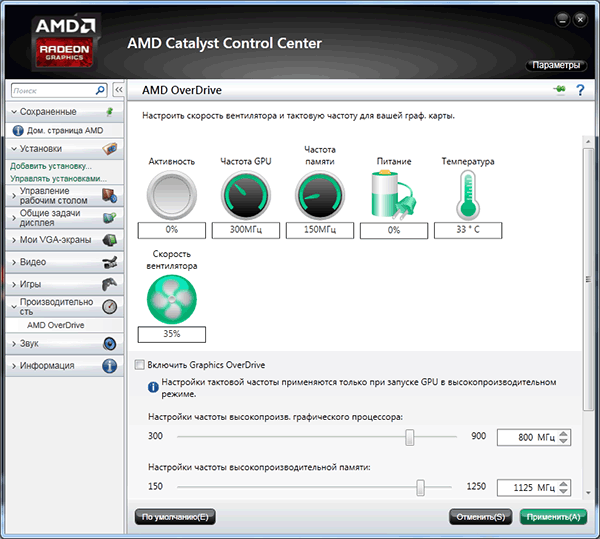Open help with the question mark icon
Image resolution: width=600 pixels, height=539 pixels.
(580, 90)
